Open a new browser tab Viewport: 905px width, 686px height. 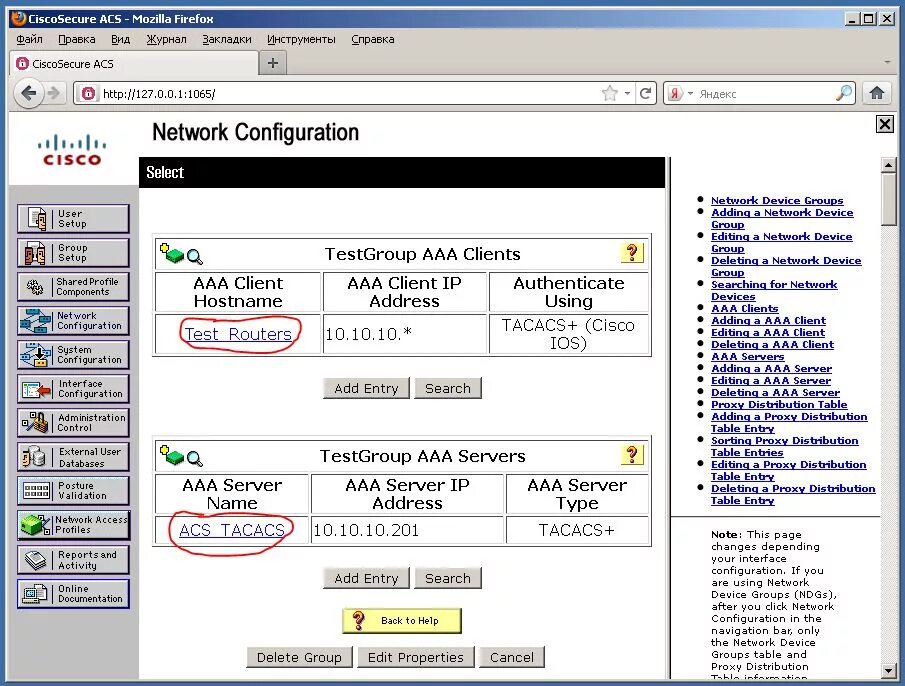pyautogui.click(x=273, y=63)
